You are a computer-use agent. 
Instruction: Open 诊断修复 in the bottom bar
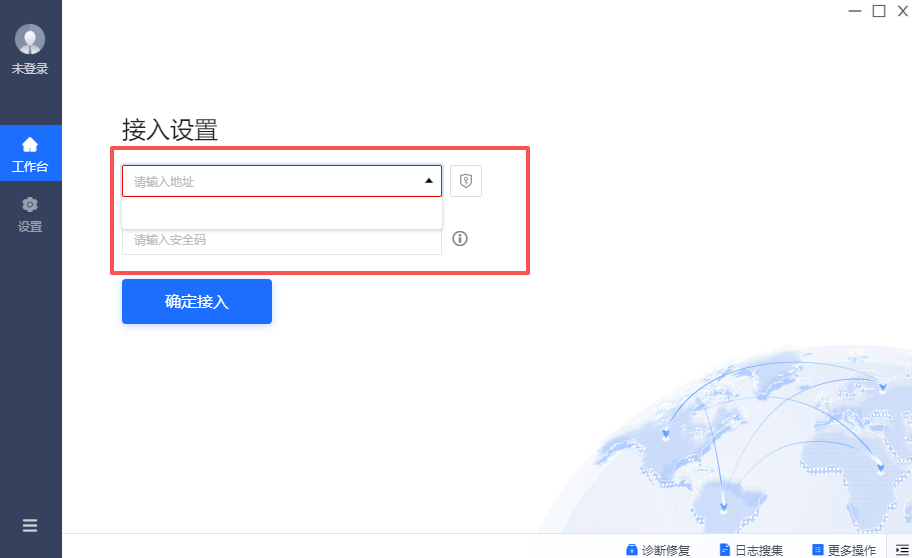pyautogui.click(x=658, y=550)
